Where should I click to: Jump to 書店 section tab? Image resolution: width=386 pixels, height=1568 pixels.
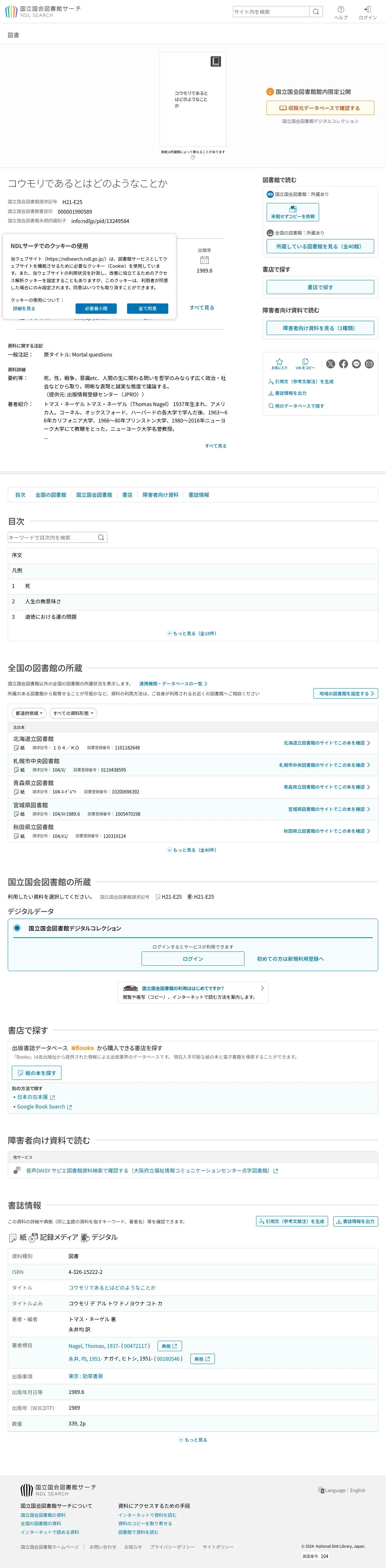(x=127, y=495)
